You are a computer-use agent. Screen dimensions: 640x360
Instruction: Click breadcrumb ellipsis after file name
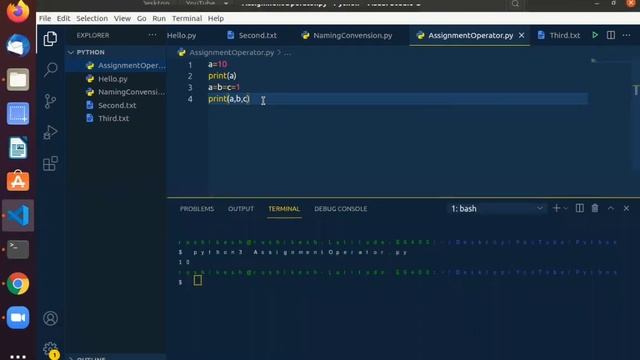click(288, 53)
